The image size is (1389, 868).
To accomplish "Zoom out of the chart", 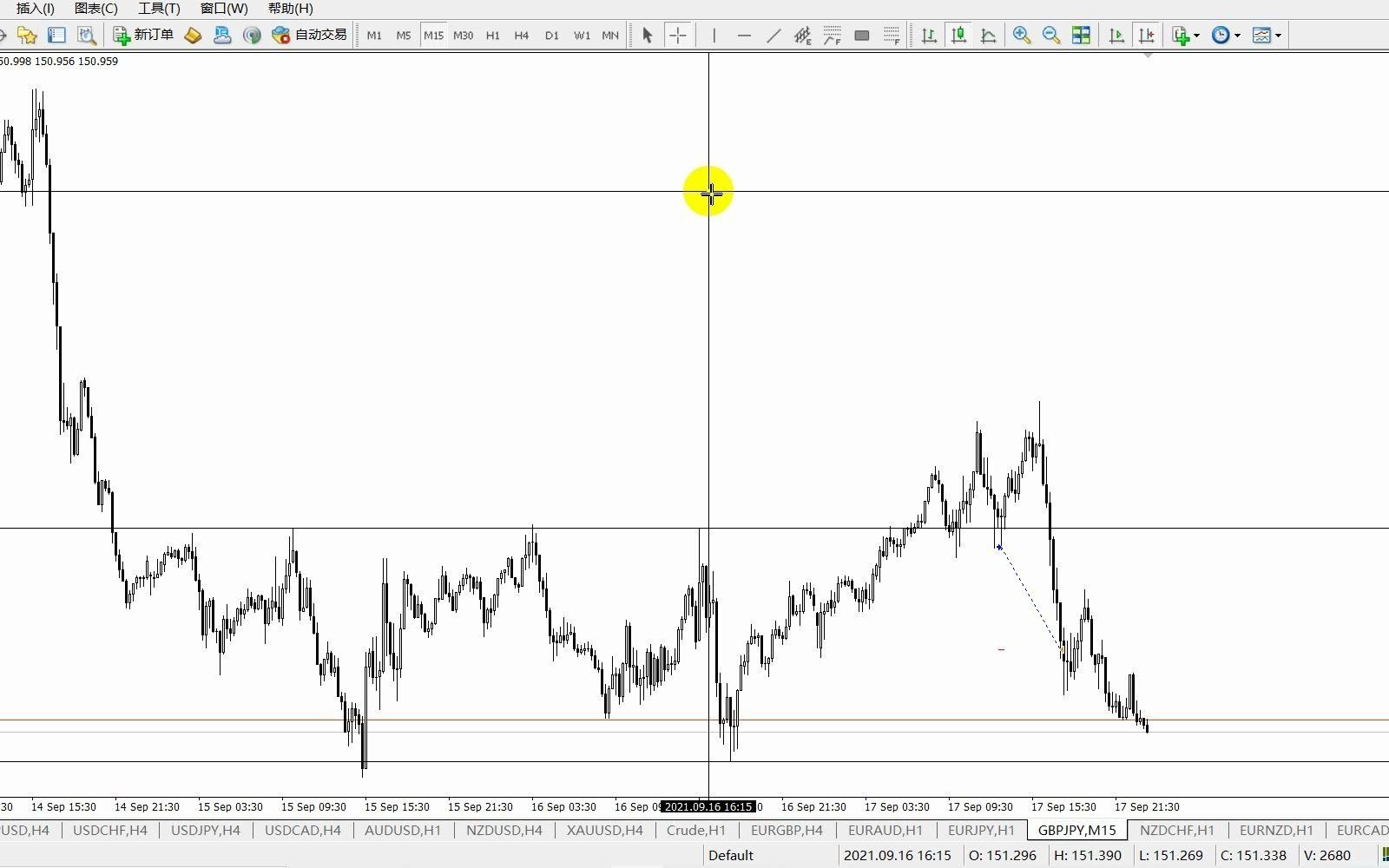I will tap(1051, 36).
